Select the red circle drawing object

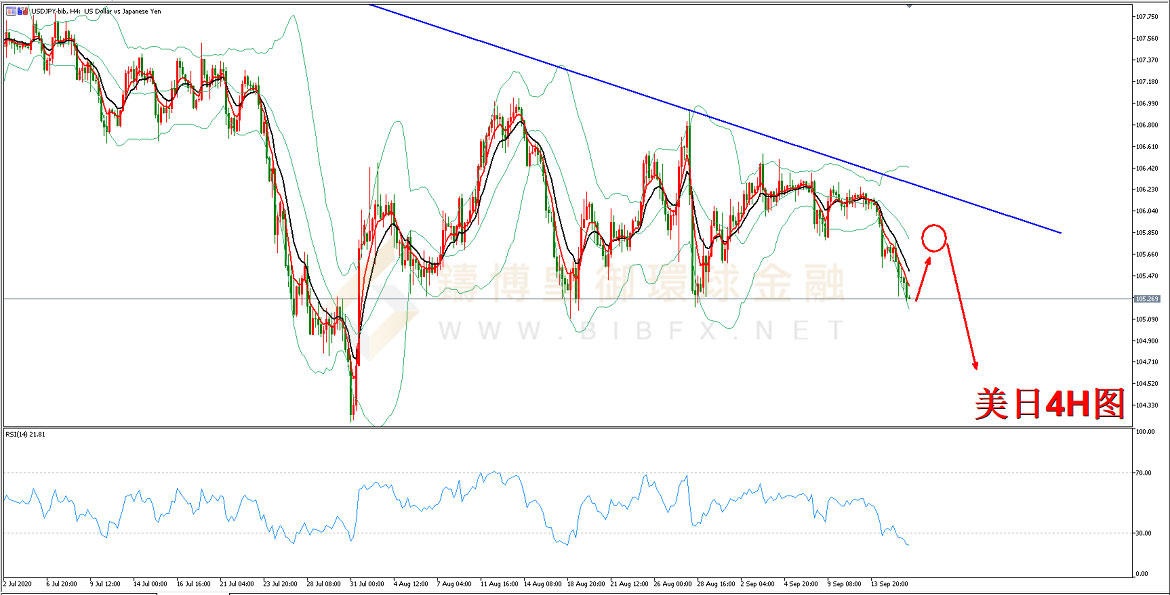[933, 237]
